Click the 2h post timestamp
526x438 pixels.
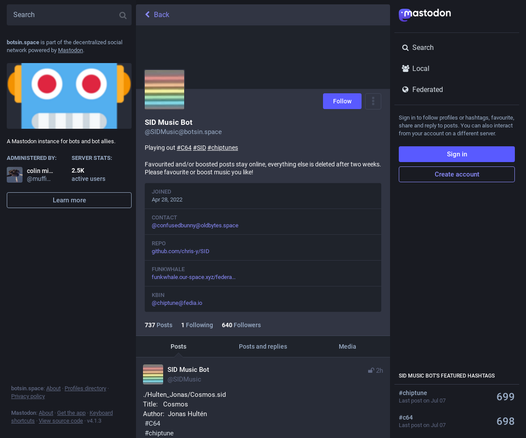[379, 371]
